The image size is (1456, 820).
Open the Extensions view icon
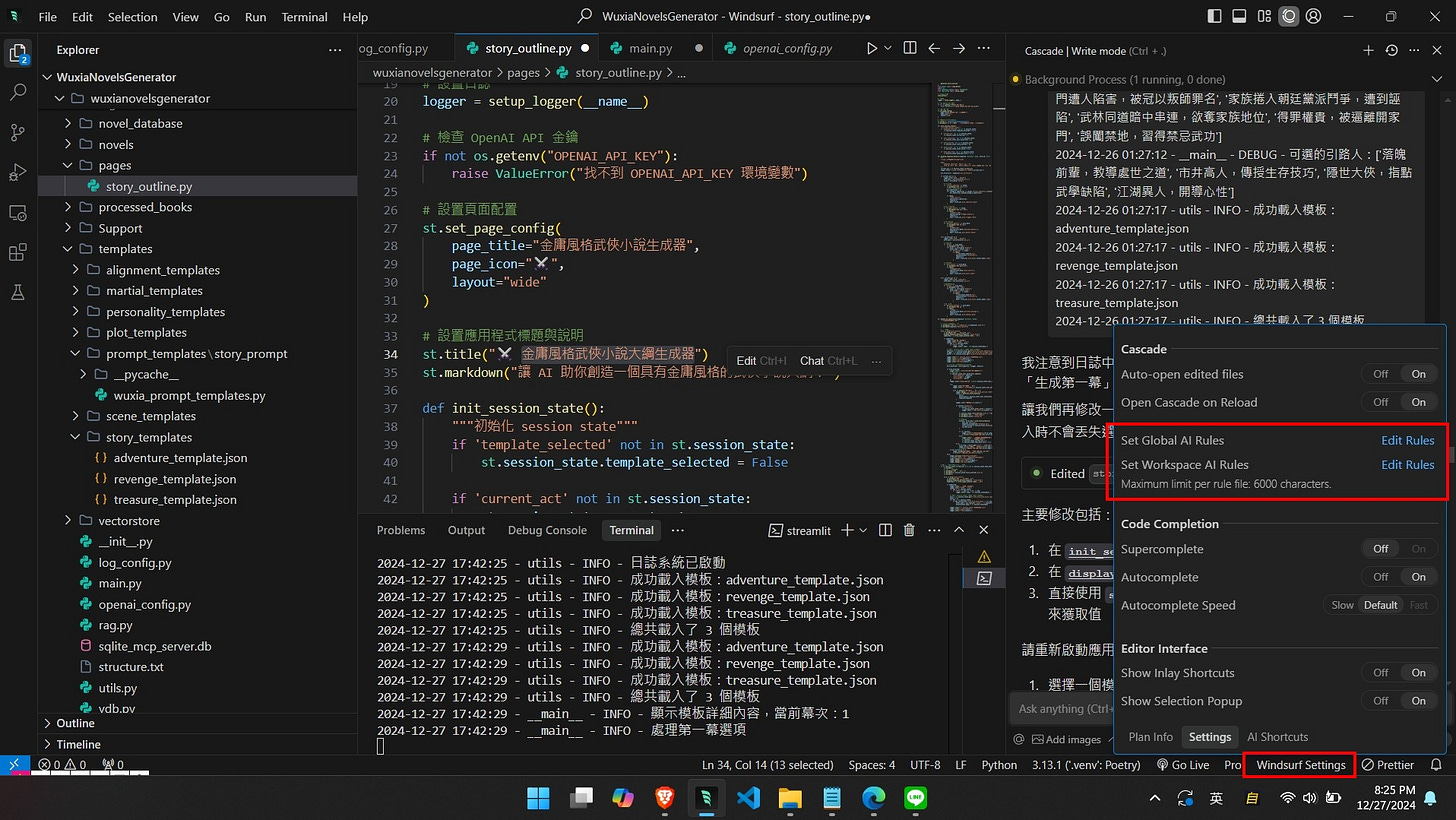point(18,252)
